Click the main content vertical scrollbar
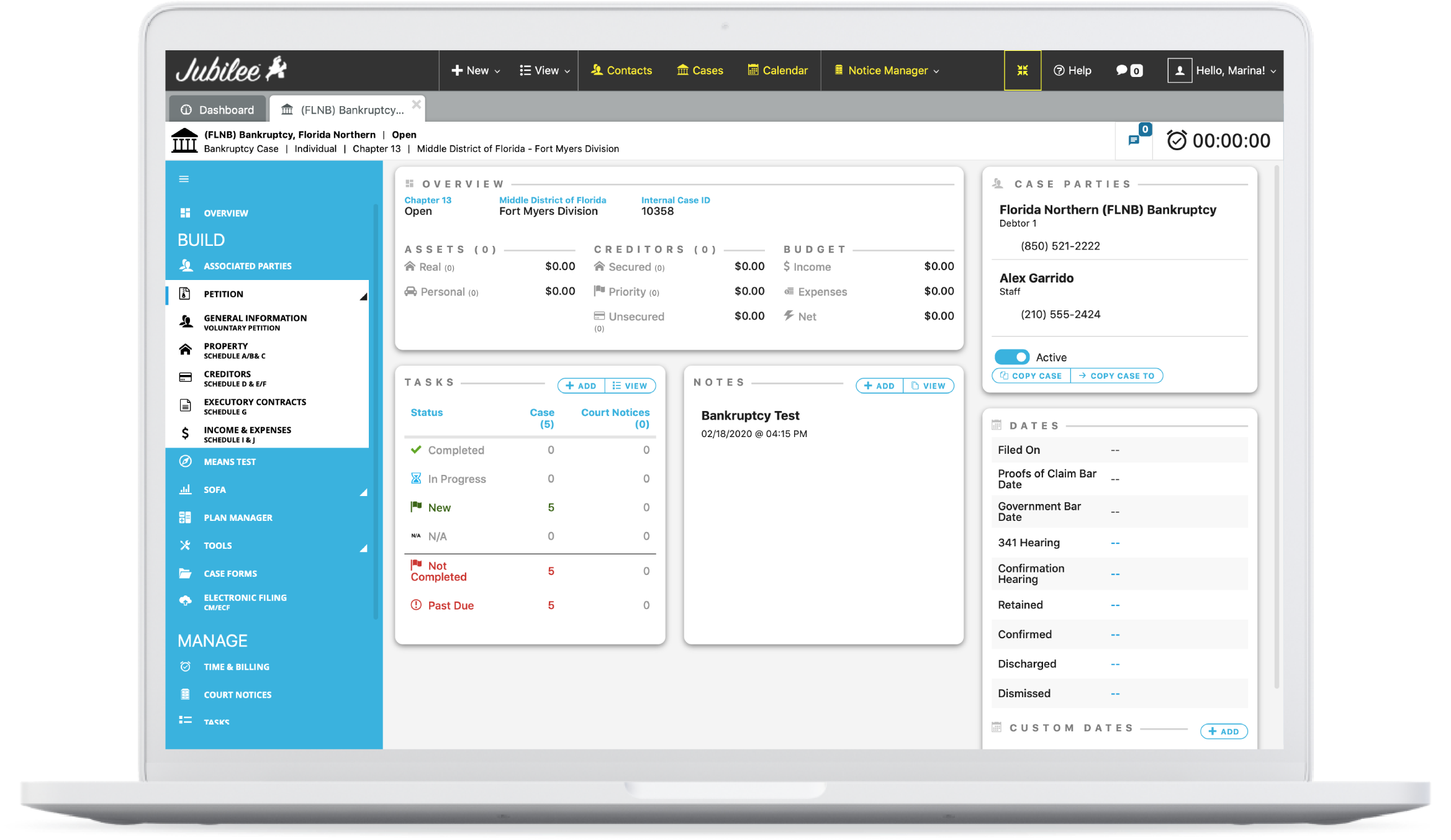This screenshot has width=1451, height=840. 1277,425
